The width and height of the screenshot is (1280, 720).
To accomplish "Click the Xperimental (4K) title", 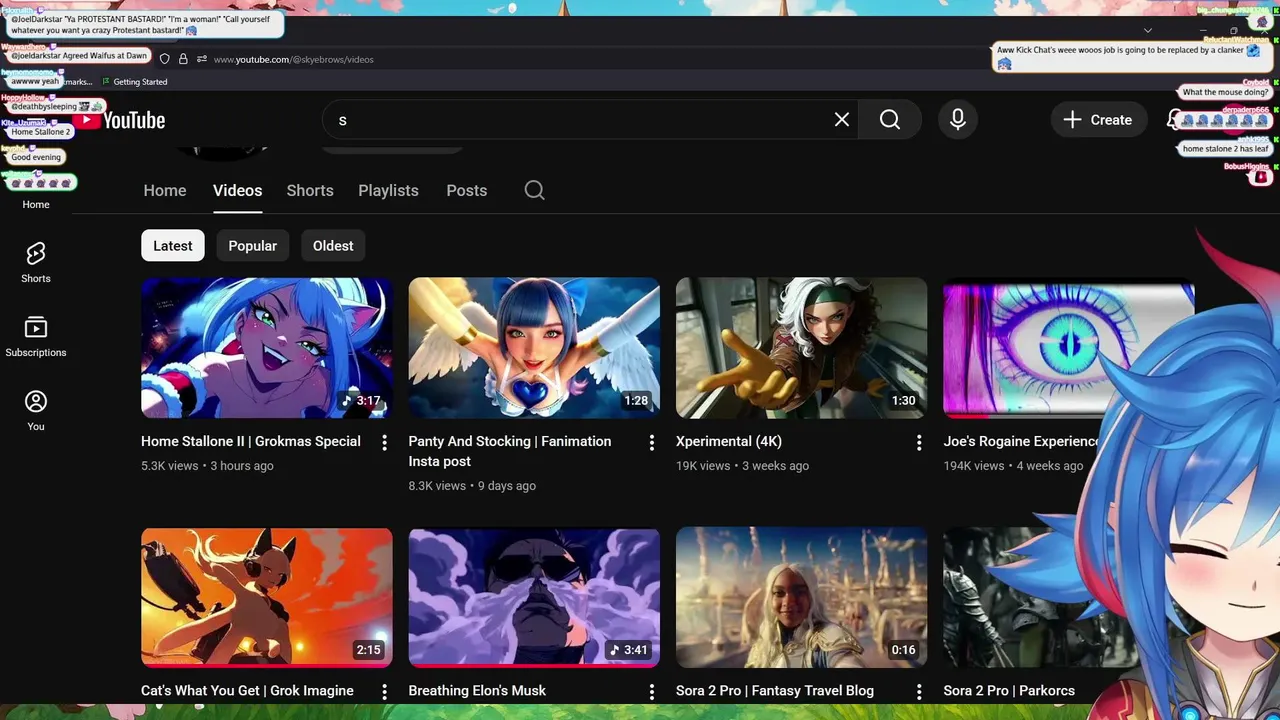I will tap(729, 441).
